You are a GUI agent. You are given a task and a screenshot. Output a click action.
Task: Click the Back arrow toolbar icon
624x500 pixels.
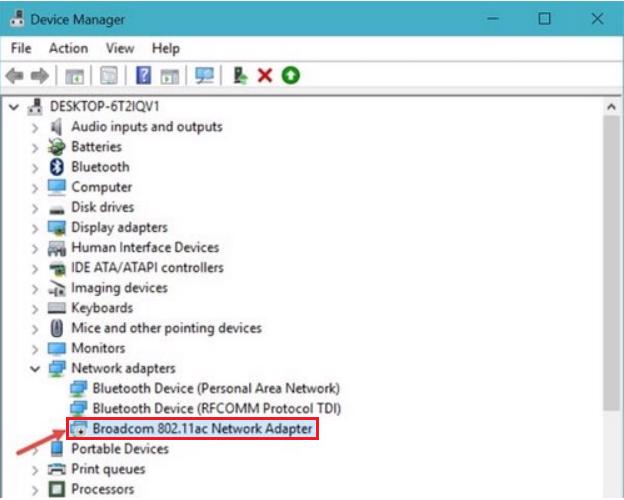[15, 75]
